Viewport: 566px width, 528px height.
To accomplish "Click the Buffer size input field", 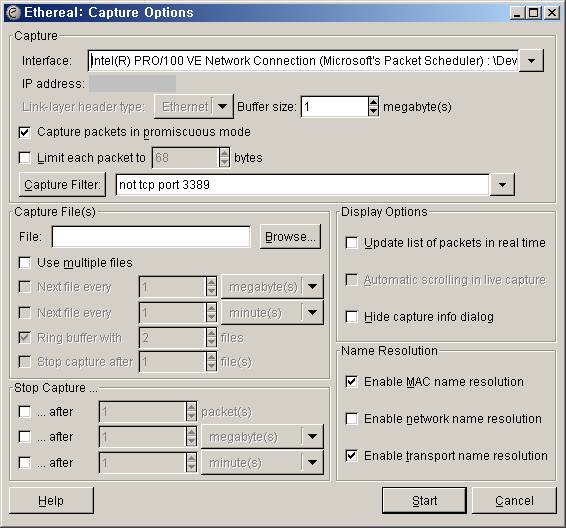I will [x=335, y=106].
